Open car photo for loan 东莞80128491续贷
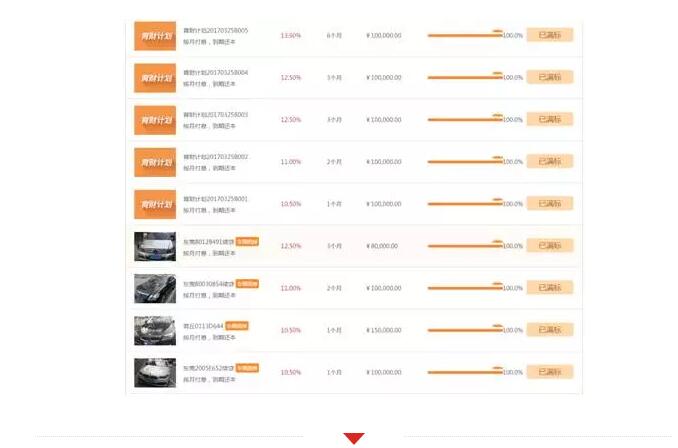The width and height of the screenshot is (678, 448). point(155,246)
